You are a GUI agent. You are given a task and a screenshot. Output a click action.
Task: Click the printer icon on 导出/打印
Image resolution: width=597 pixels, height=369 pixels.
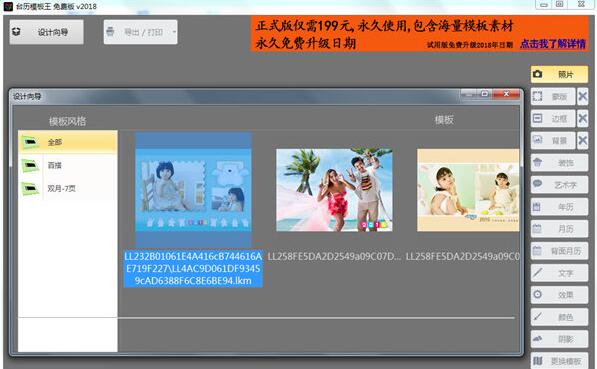coord(110,32)
